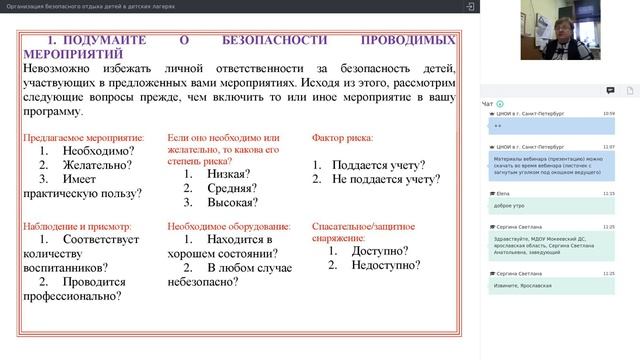
Task: Select the risk level "Средняя?"
Action: 232,188
